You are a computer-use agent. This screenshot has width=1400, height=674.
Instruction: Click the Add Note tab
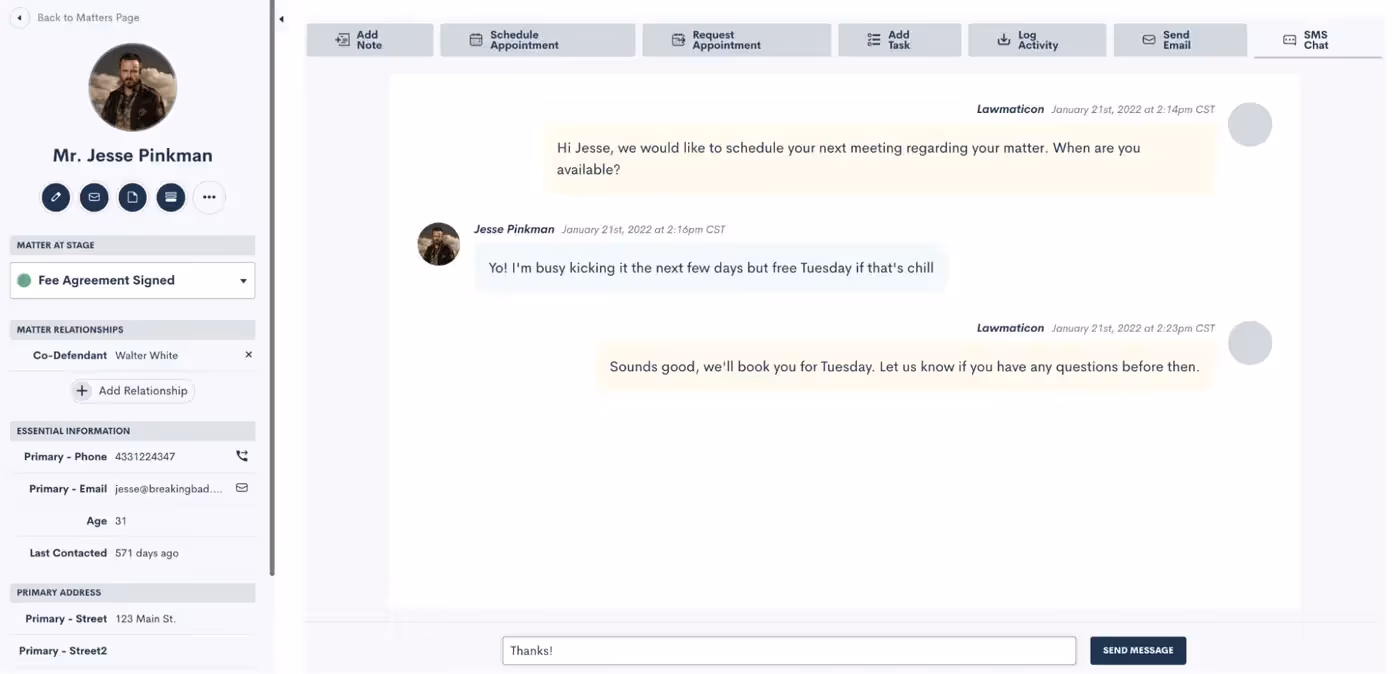tap(369, 40)
